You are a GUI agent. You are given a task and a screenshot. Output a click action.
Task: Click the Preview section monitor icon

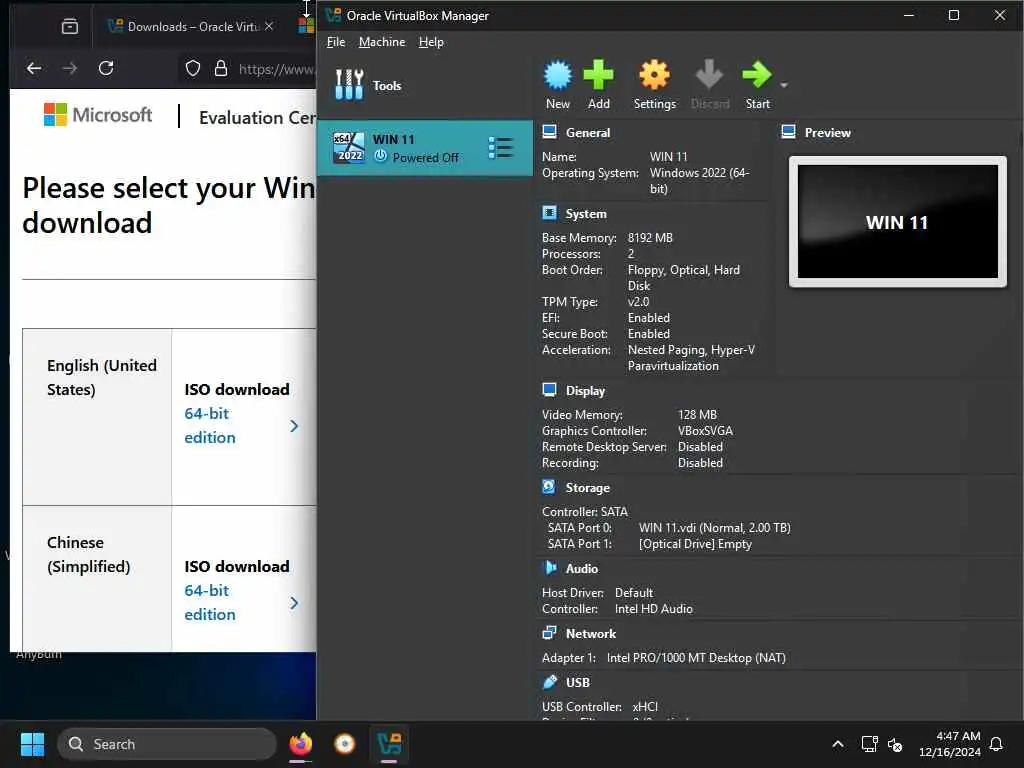[788, 132]
